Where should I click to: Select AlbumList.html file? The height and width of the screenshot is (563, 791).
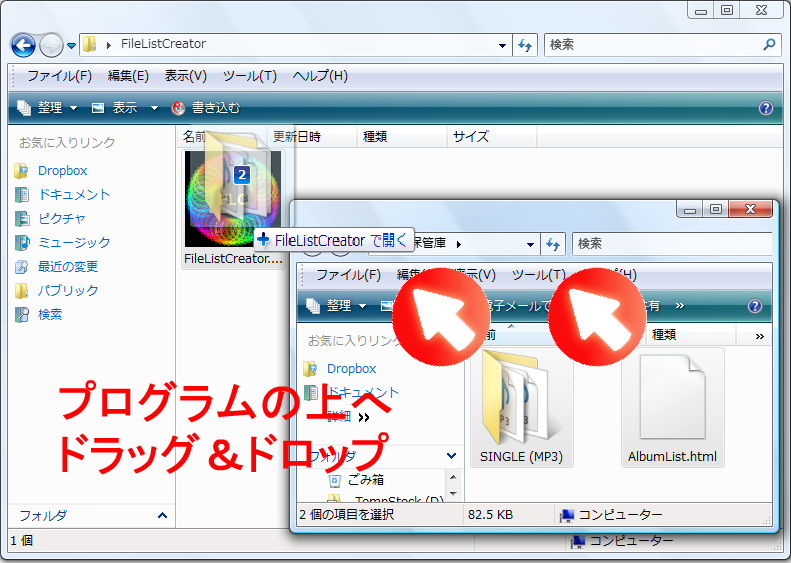(x=672, y=408)
